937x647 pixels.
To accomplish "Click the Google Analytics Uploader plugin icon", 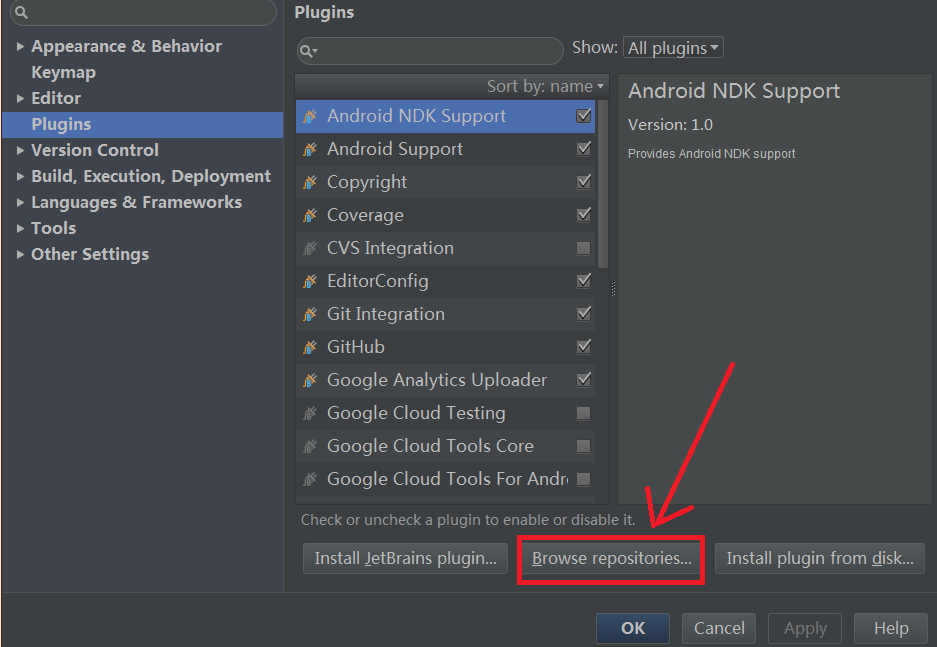I will pos(310,380).
